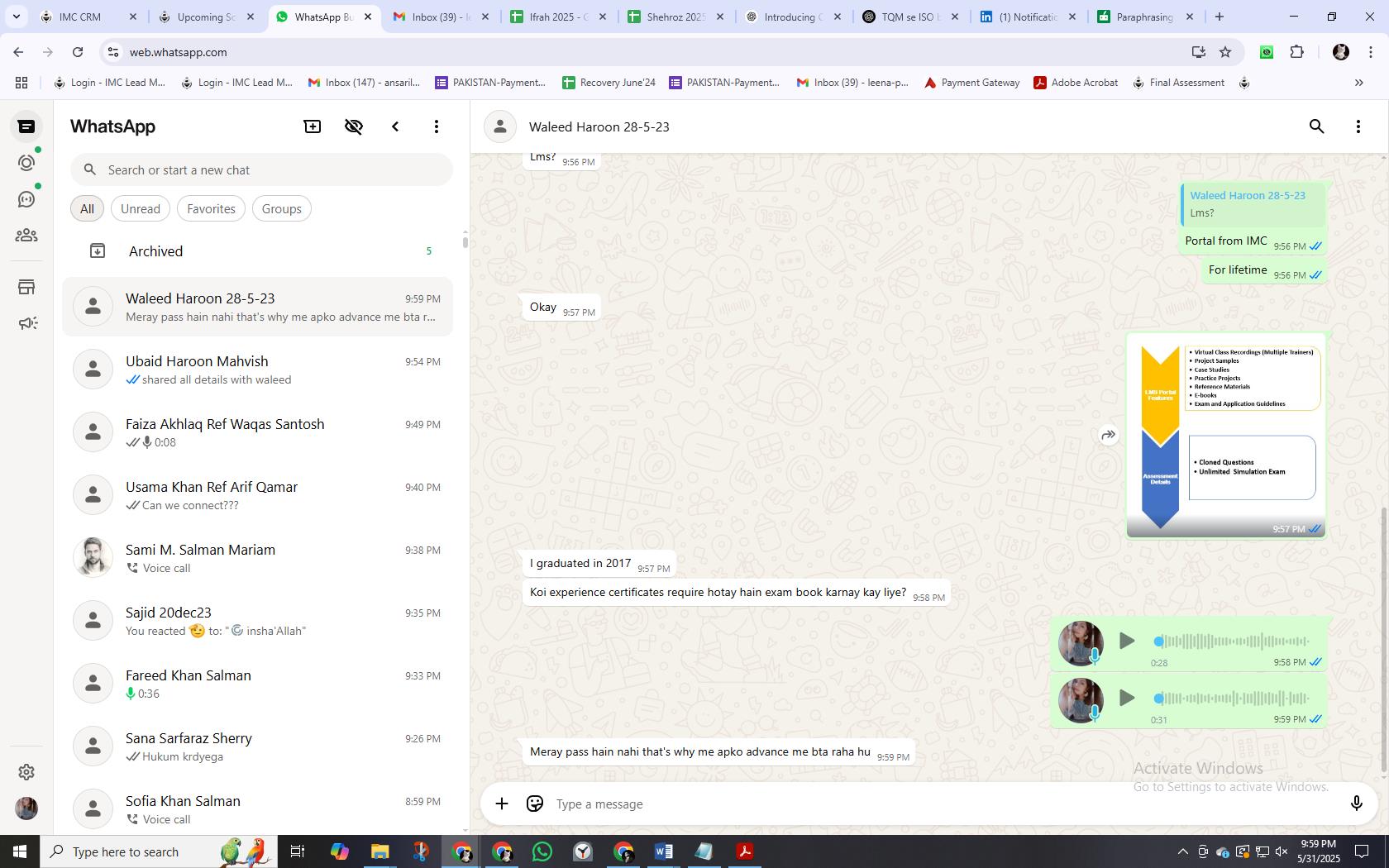Open the LMS Portal Features image
The image size is (1389, 868).
pyautogui.click(x=1226, y=436)
